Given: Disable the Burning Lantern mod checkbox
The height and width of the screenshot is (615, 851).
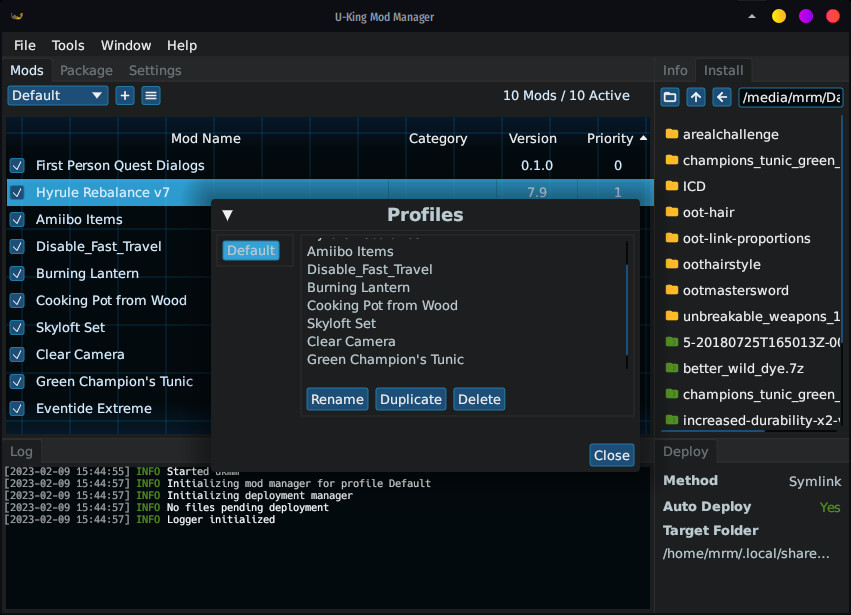Looking at the screenshot, I should tap(17, 273).
